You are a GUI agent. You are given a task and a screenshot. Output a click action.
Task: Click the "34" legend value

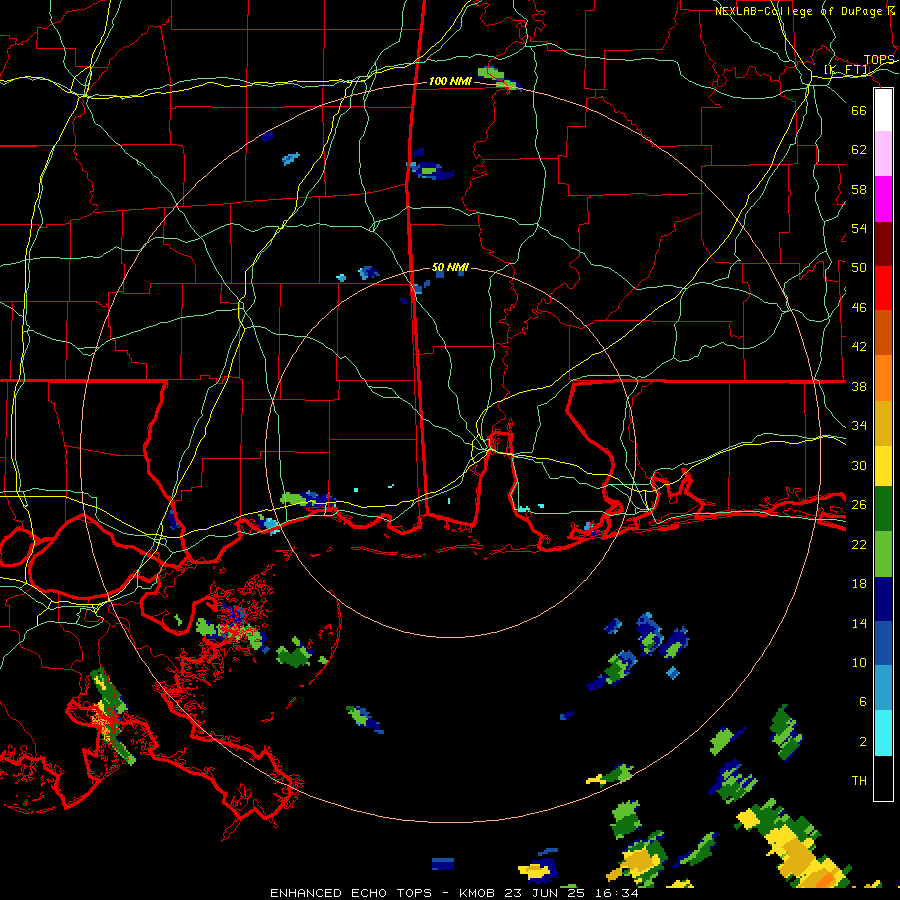859,426
